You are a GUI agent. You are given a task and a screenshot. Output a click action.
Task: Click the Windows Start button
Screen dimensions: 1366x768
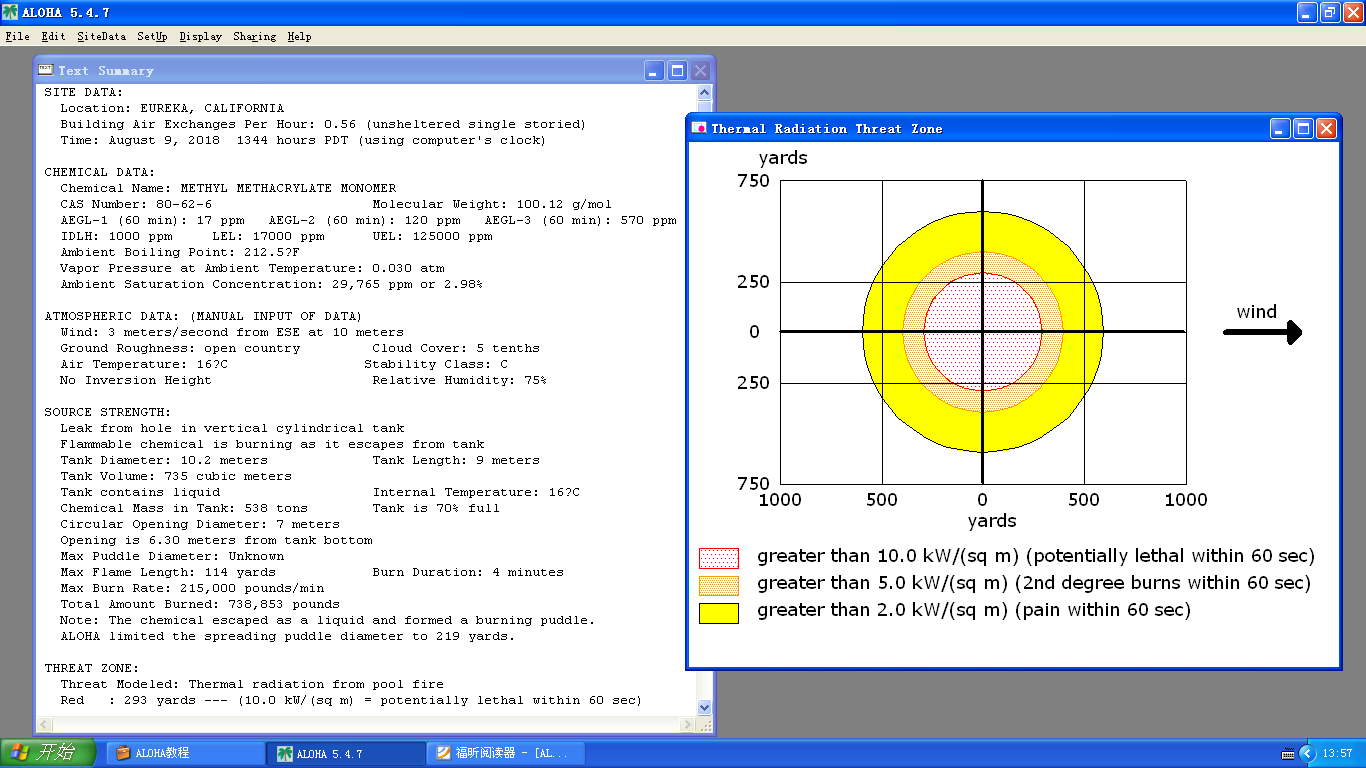48,753
